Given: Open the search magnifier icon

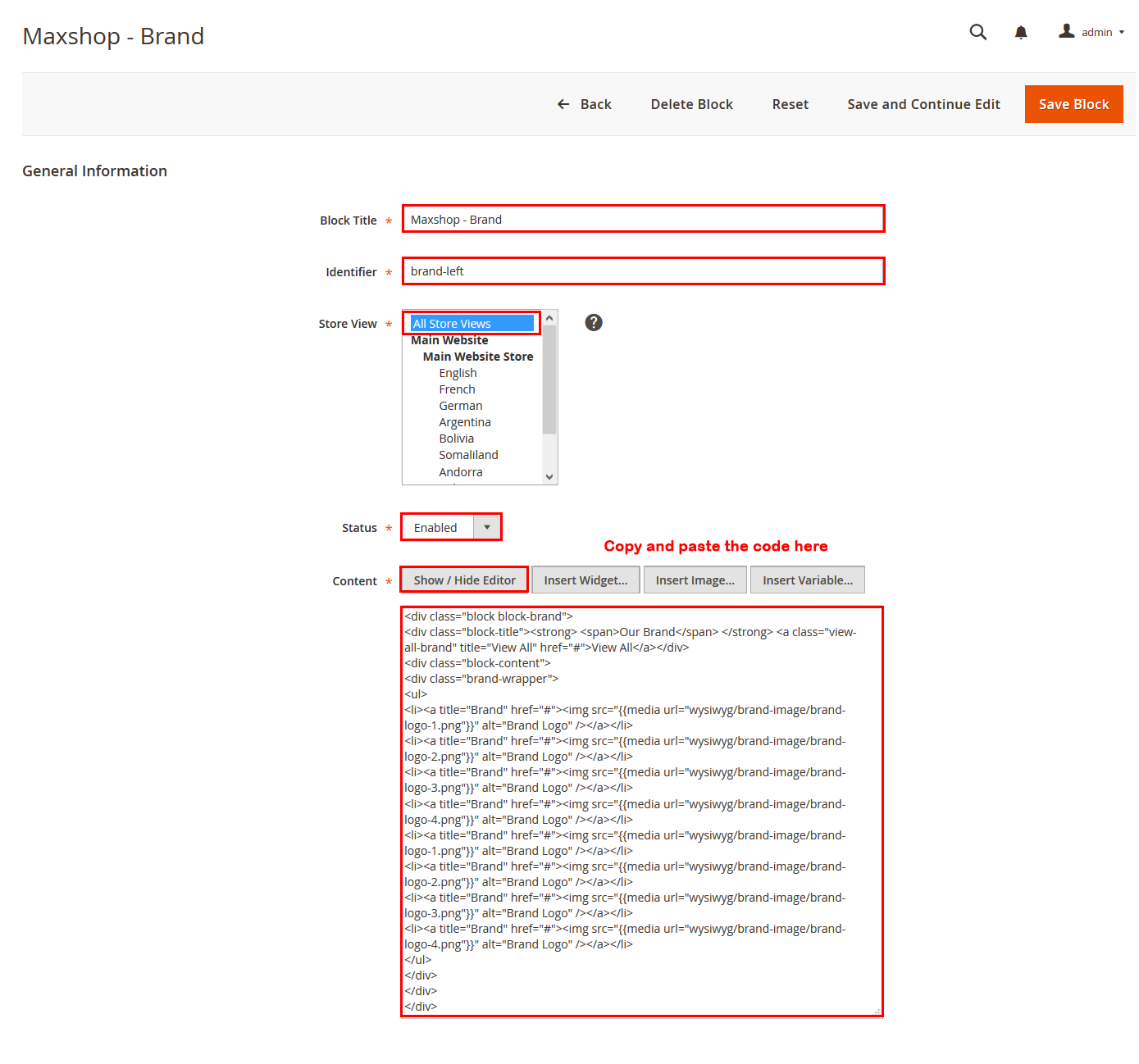Looking at the screenshot, I should [x=977, y=32].
